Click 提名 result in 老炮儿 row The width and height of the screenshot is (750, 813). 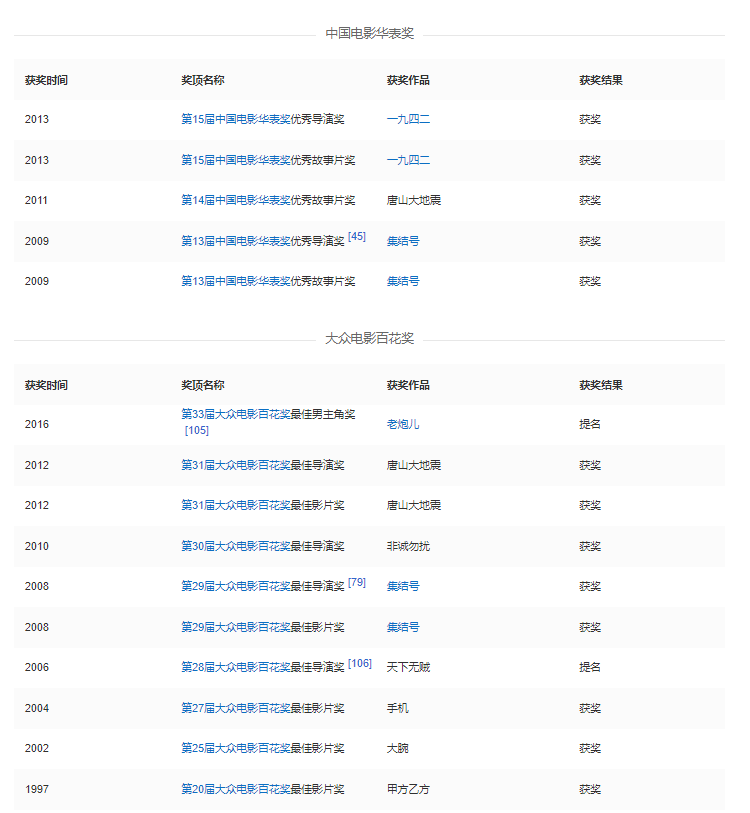click(590, 424)
